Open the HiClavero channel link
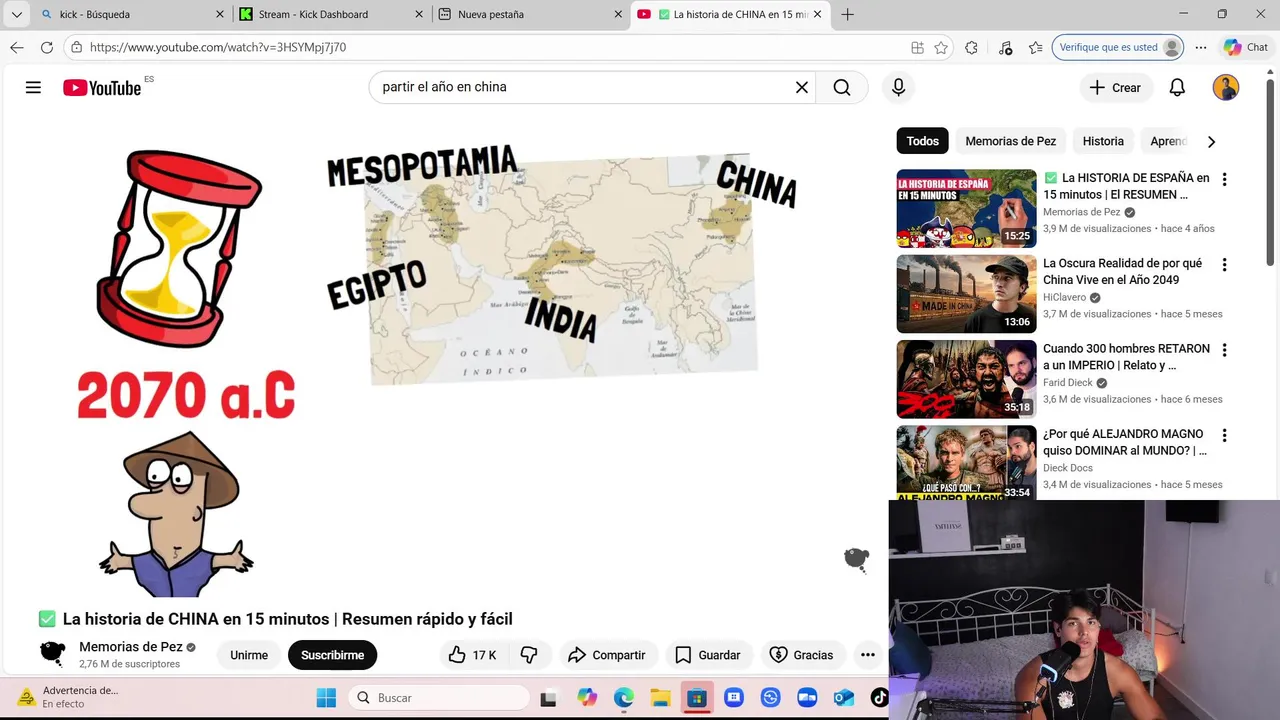This screenshot has height=720, width=1280. coord(1065,297)
